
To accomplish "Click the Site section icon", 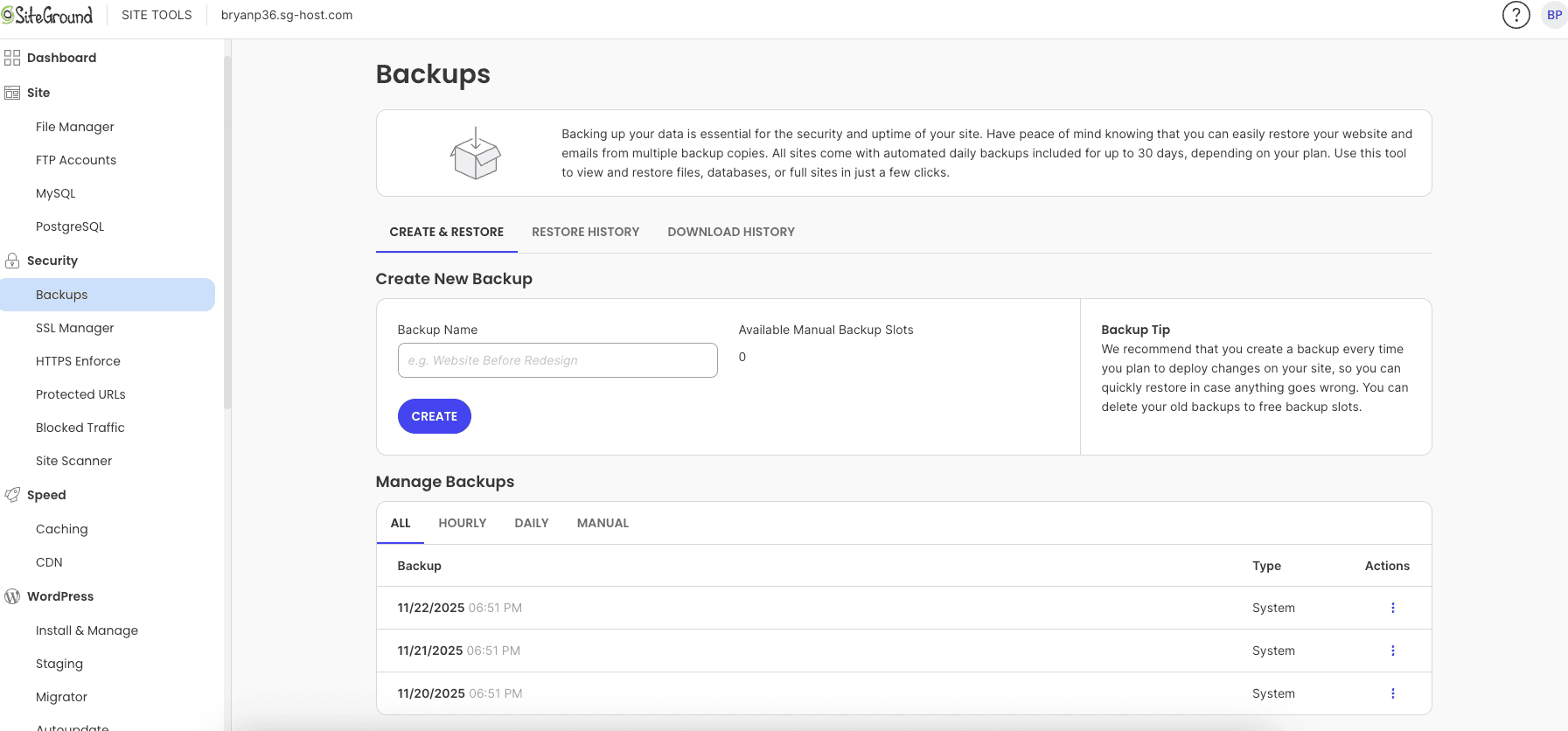I will (12, 93).
